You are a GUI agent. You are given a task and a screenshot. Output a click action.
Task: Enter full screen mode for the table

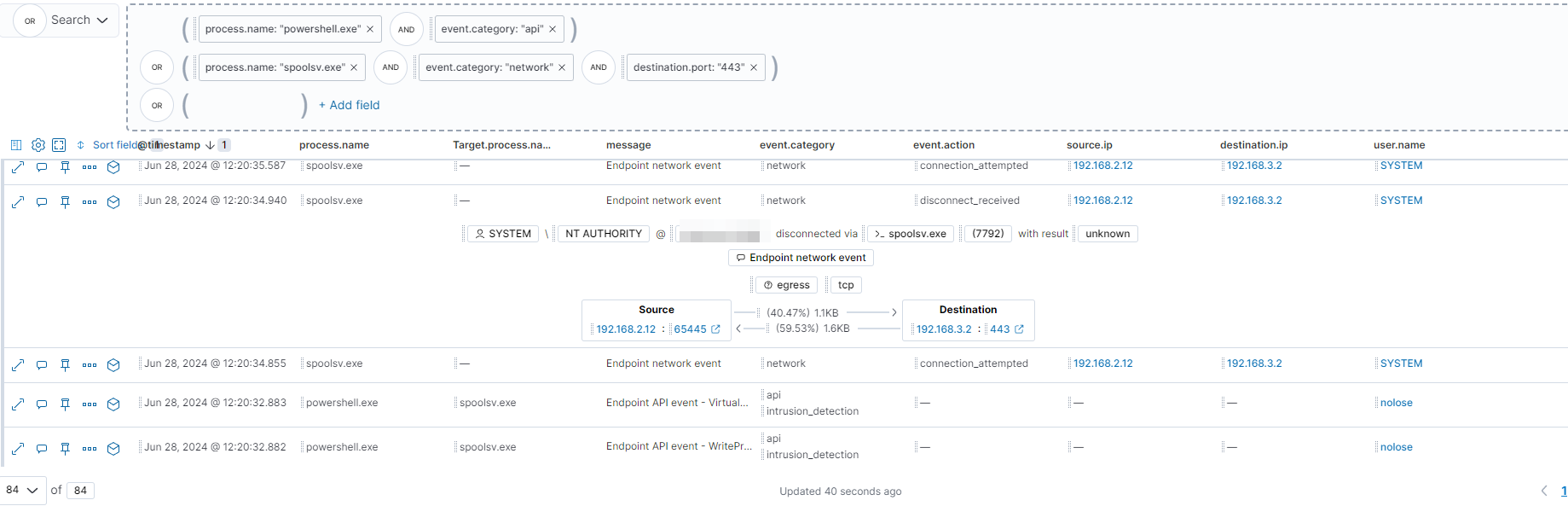pos(59,145)
